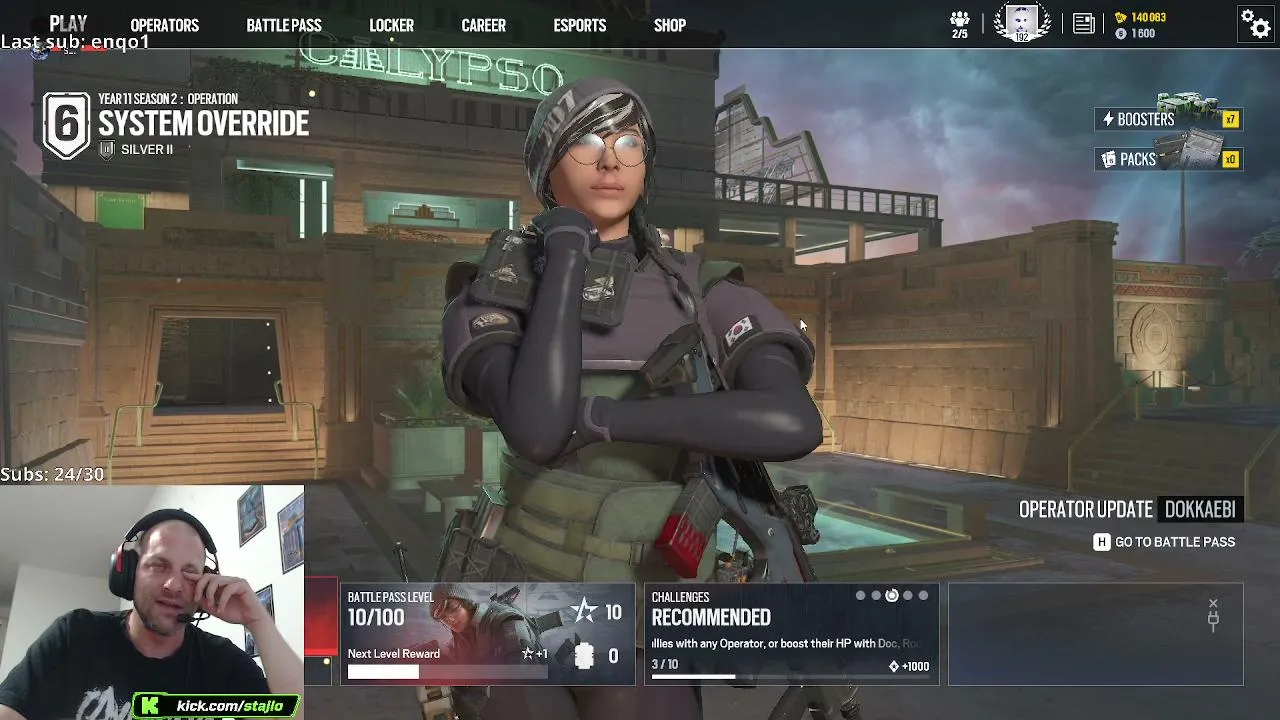Click the 10/100 battle pass level text
Screen dimensions: 1280x720
click(x=376, y=618)
